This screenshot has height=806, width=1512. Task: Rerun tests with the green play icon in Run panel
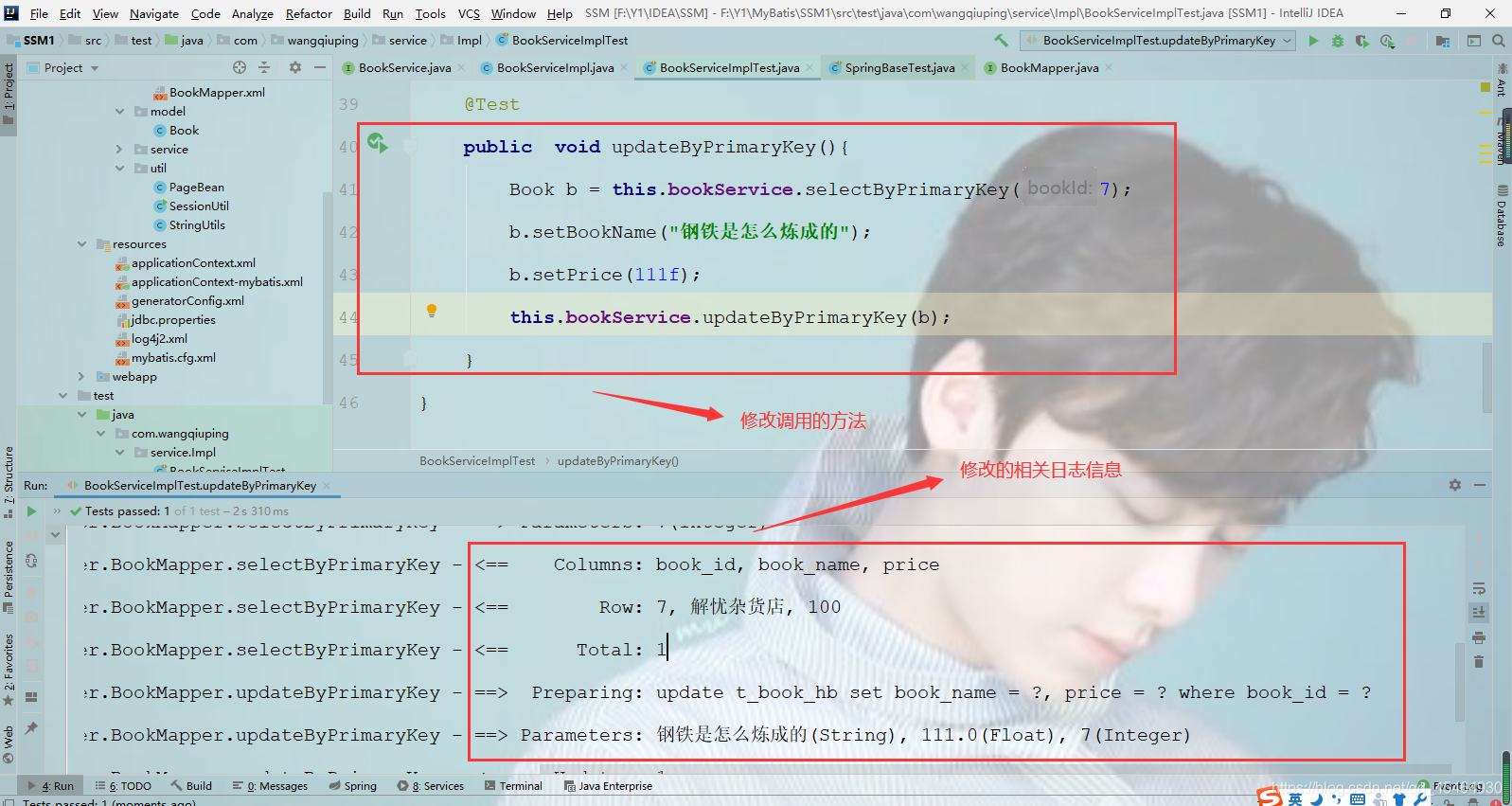coord(31,511)
